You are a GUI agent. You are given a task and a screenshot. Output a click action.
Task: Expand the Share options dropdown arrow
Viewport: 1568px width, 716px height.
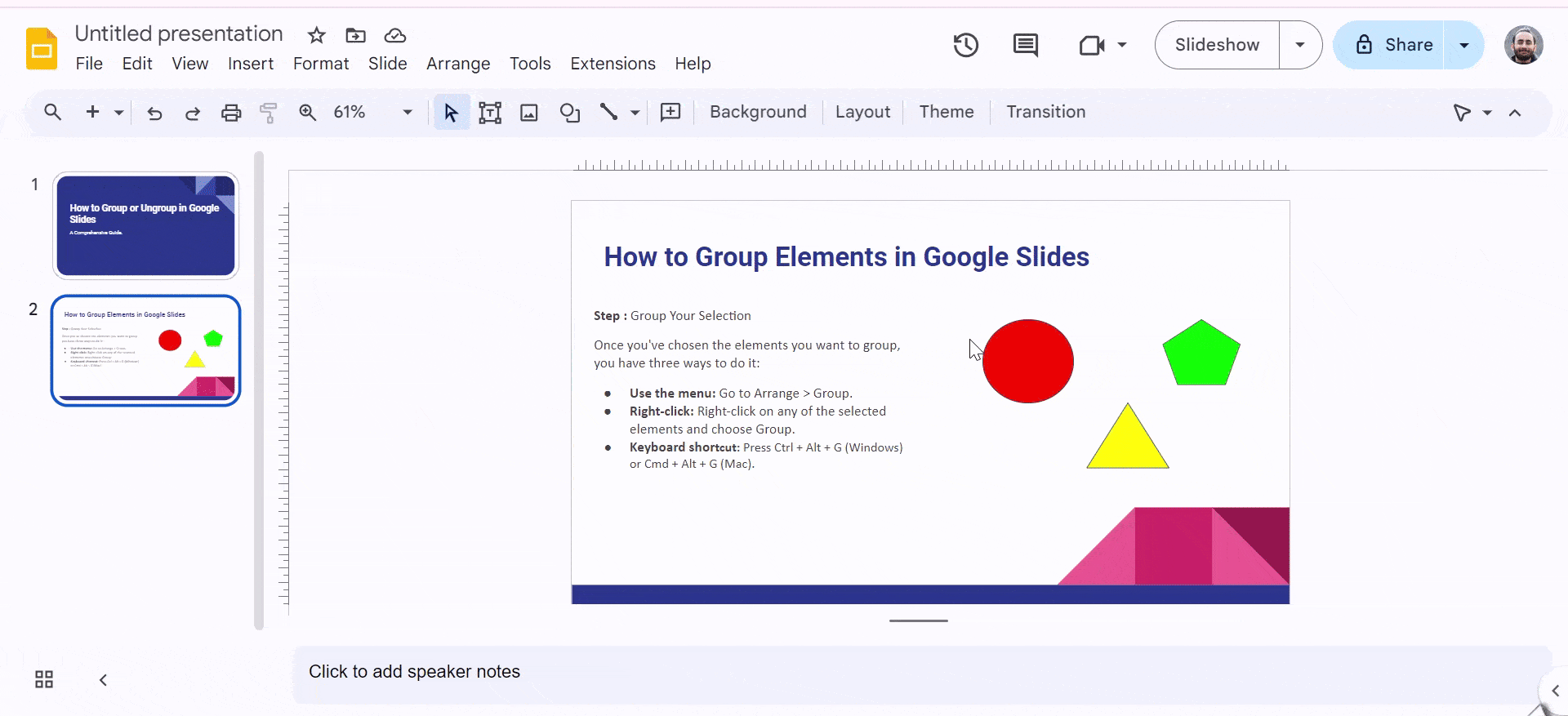point(1464,45)
